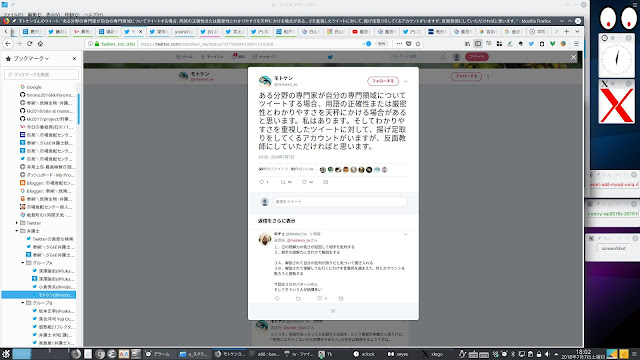
Task: Like the main tweet with the heart icon
Action: tap(304, 182)
